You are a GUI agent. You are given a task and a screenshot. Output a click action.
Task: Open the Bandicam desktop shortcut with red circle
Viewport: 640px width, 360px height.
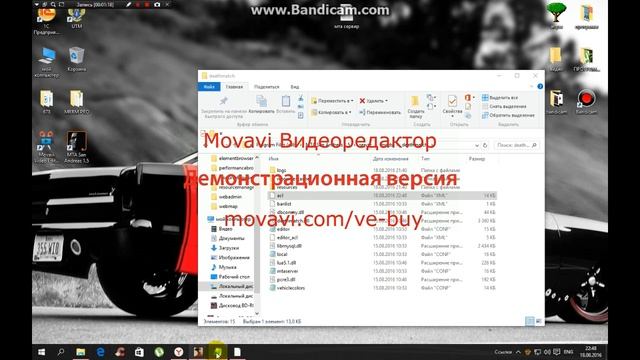pyautogui.click(x=586, y=102)
